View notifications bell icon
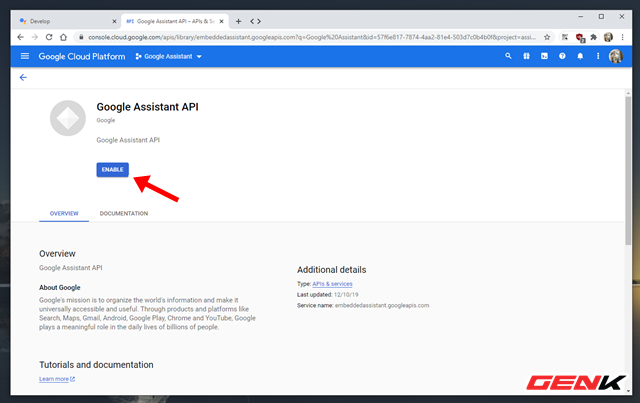The width and height of the screenshot is (640, 403). click(x=580, y=56)
